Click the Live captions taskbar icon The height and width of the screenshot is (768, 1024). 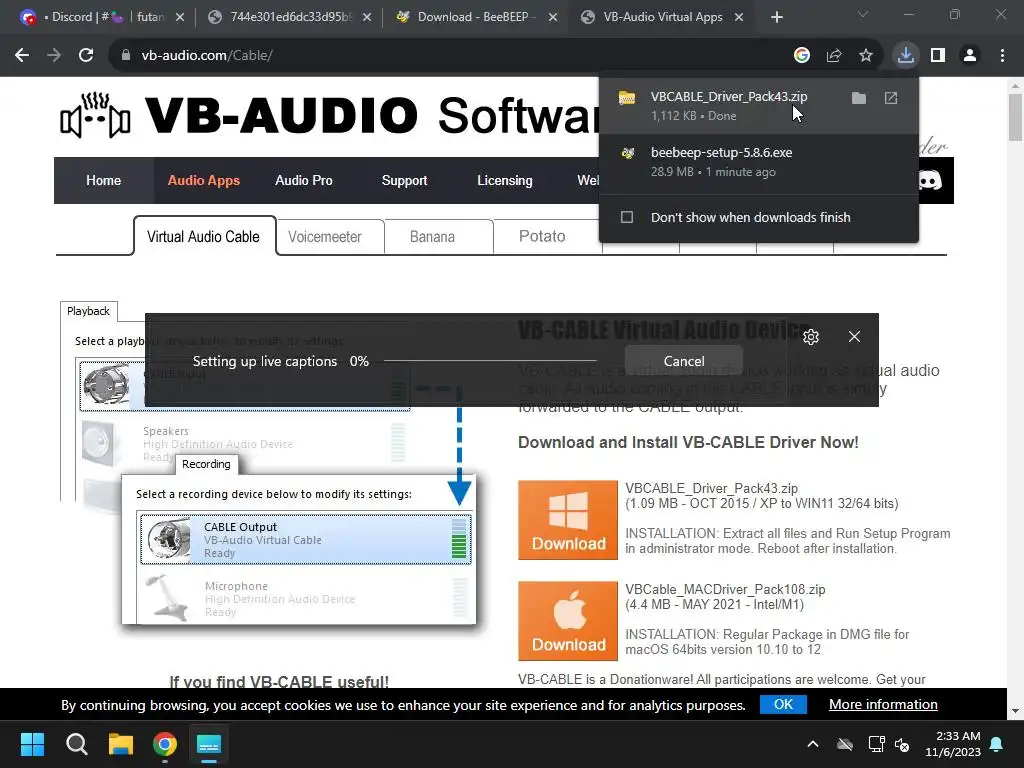[209, 744]
